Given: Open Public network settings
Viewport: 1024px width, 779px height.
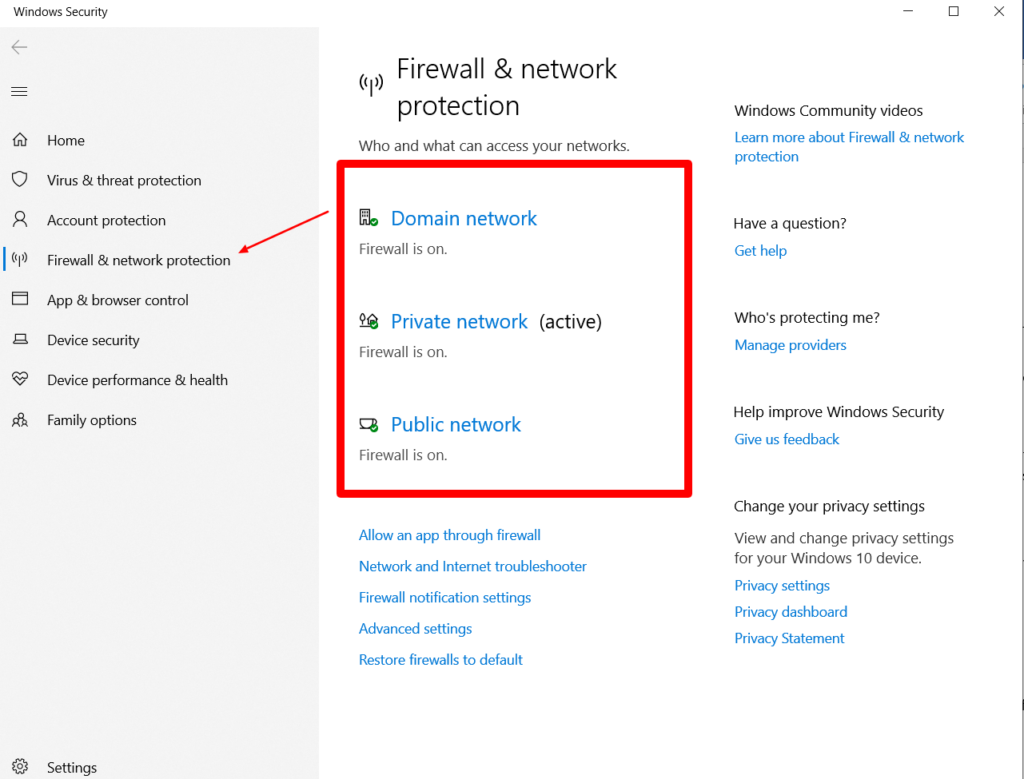Looking at the screenshot, I should coord(455,424).
